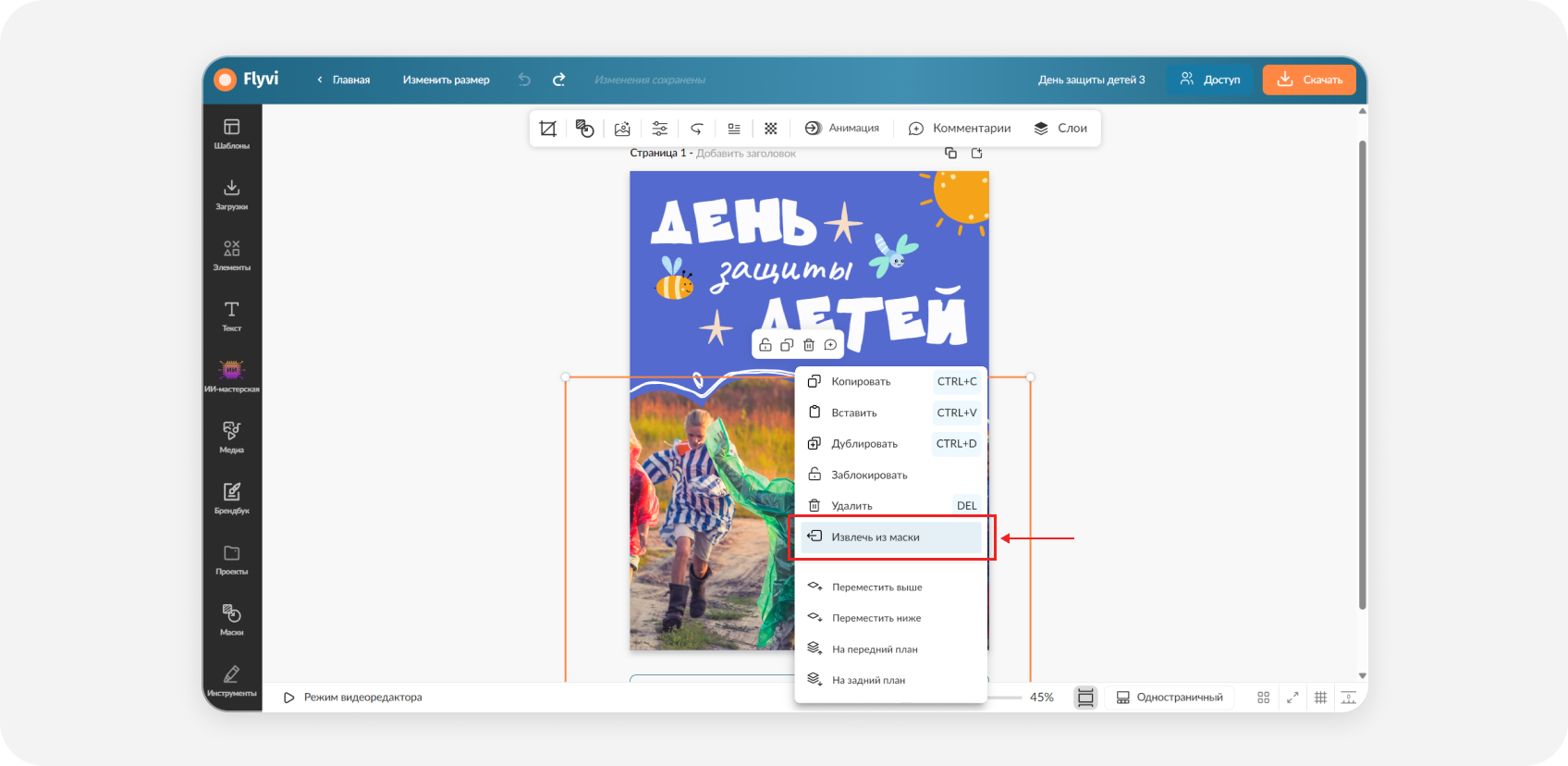Click the 45% zoom level value
Screen dimensions: 1568x766
pyautogui.click(x=1042, y=698)
